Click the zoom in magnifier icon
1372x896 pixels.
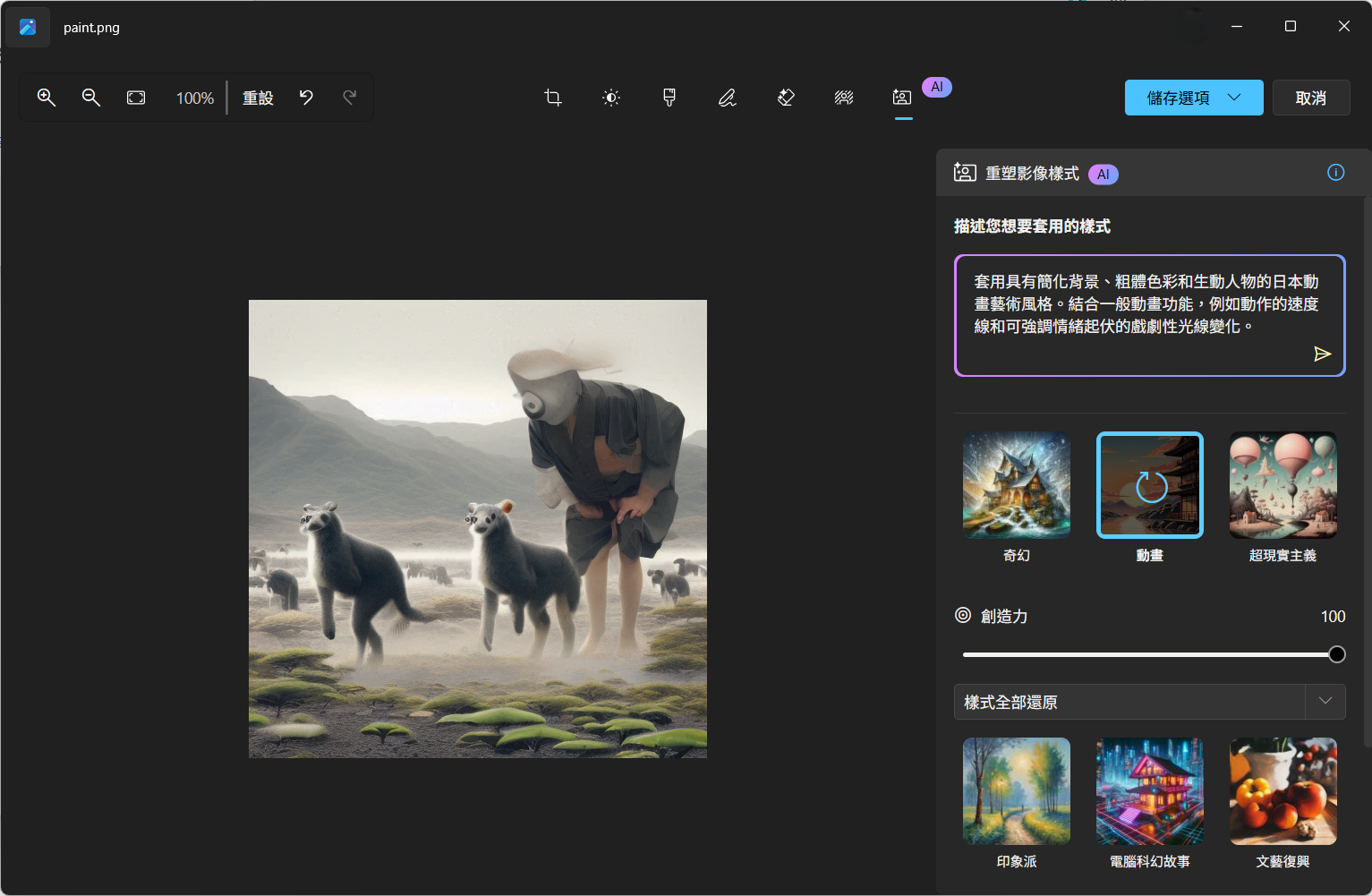(x=47, y=98)
